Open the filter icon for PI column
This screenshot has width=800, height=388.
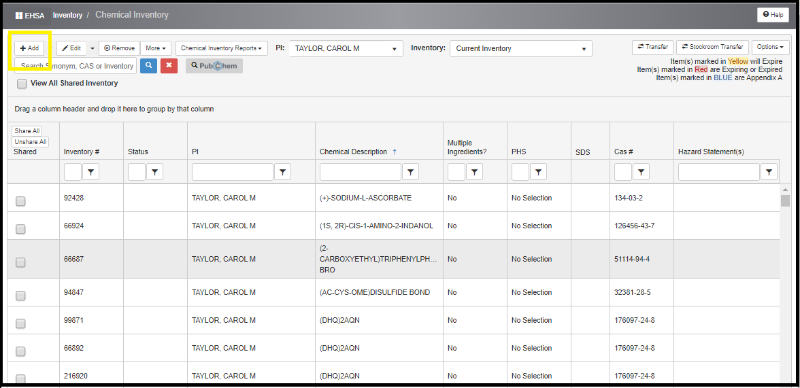click(283, 173)
